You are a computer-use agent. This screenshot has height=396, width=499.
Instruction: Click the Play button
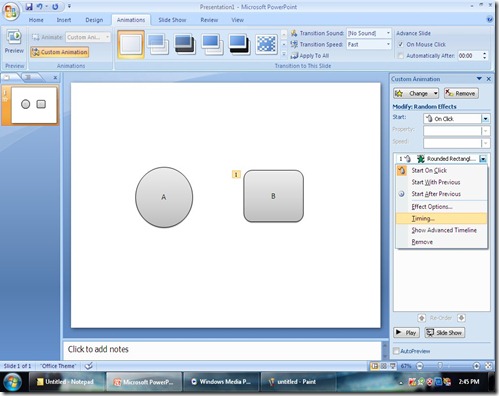pyautogui.click(x=406, y=332)
